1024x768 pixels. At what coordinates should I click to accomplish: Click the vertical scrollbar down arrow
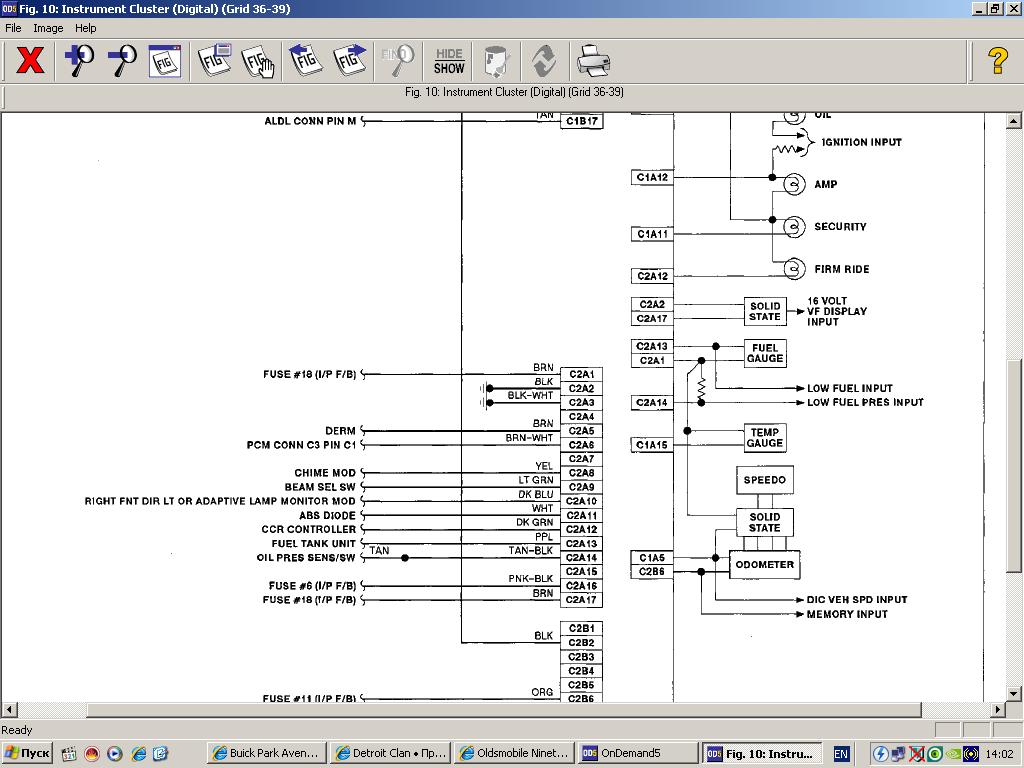point(1014,693)
